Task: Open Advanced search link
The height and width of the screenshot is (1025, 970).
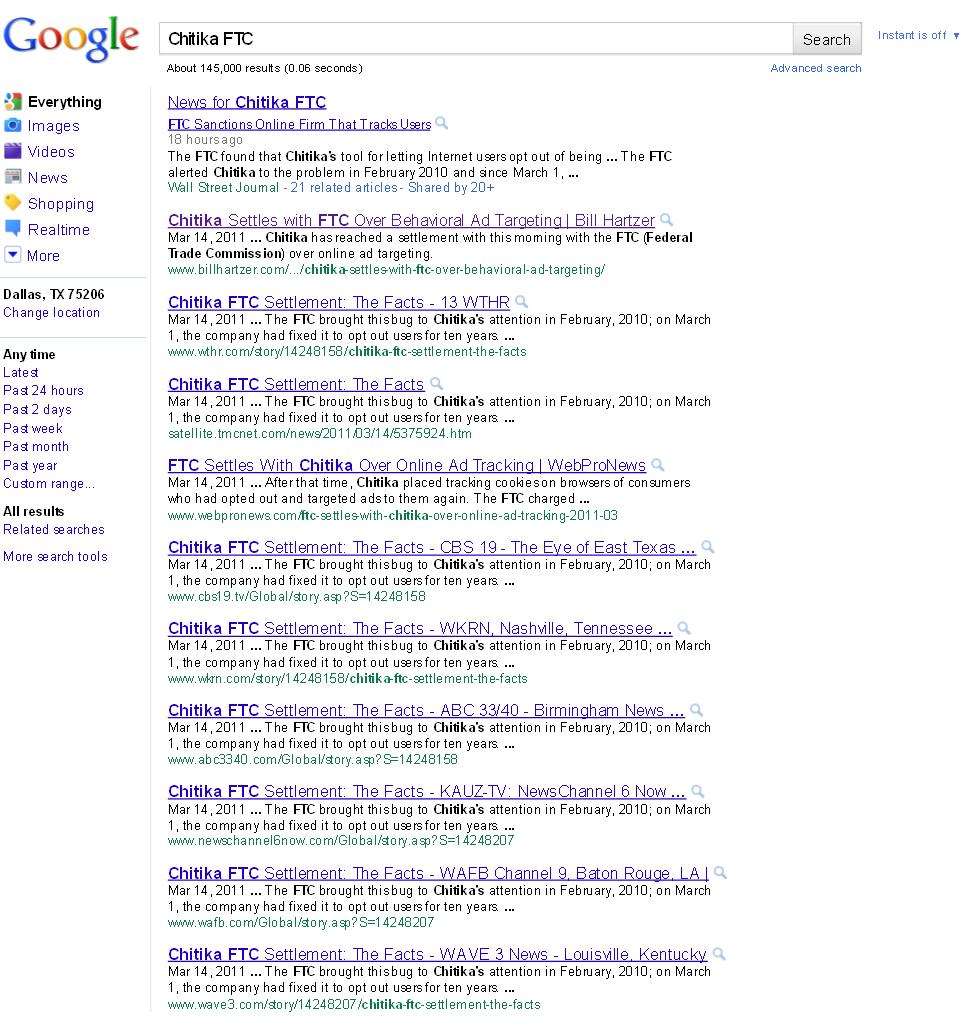Action: (815, 68)
